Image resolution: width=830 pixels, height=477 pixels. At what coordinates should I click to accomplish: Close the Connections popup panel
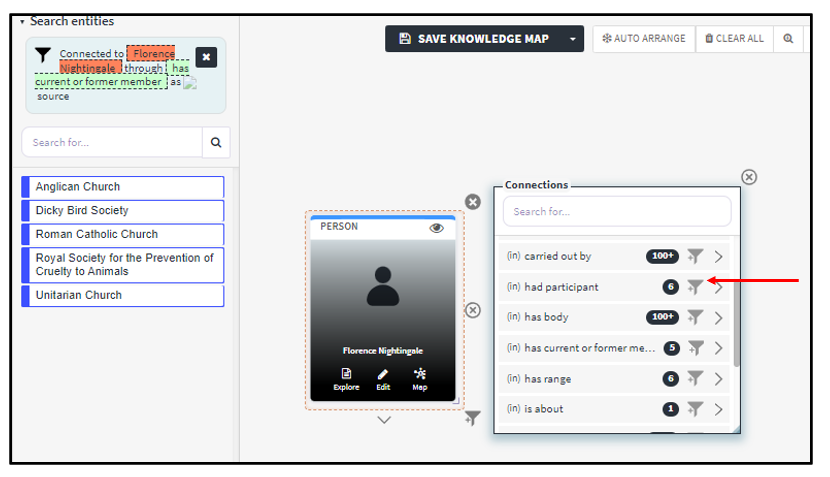pyautogui.click(x=748, y=177)
